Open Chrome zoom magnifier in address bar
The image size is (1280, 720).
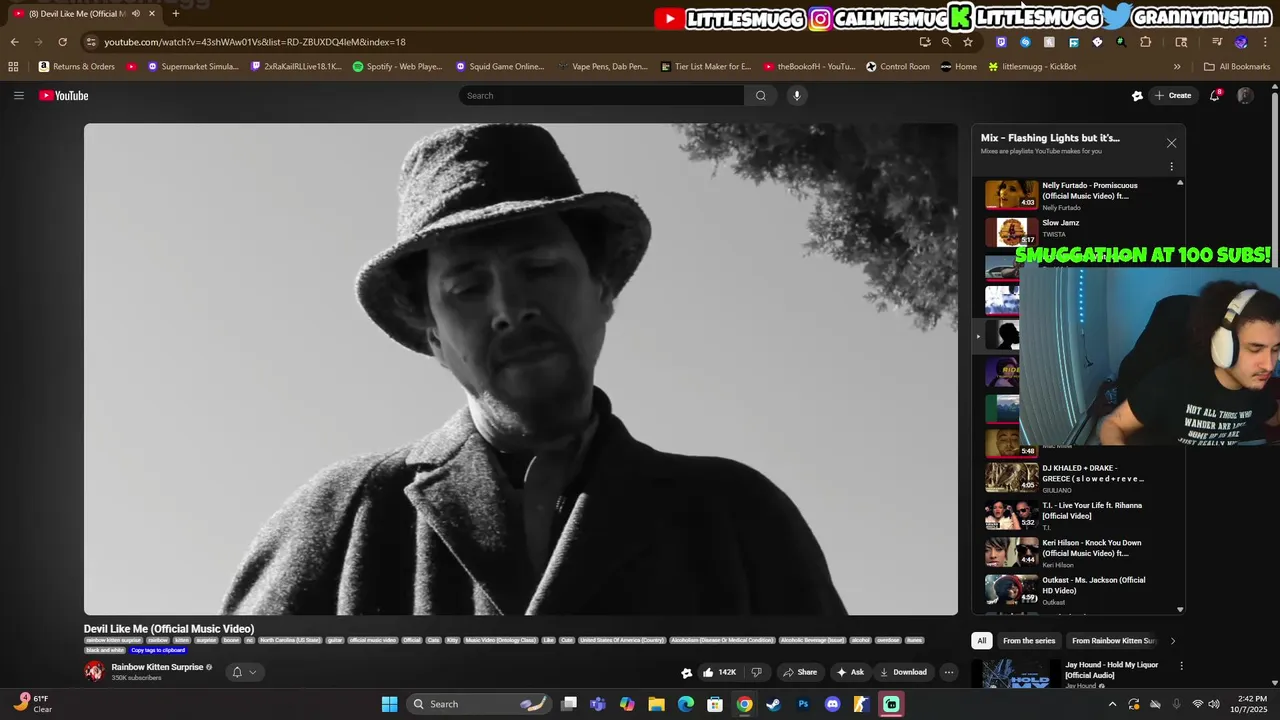click(x=946, y=42)
